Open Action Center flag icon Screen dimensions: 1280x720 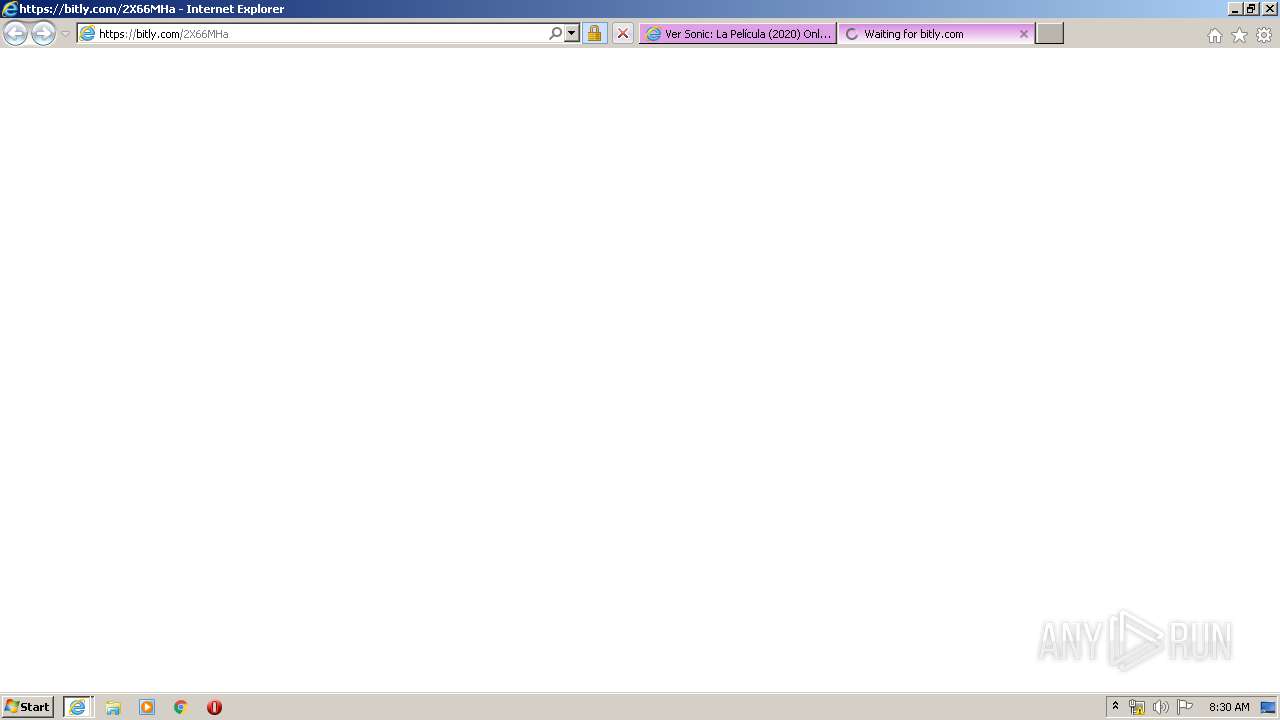click(1185, 707)
